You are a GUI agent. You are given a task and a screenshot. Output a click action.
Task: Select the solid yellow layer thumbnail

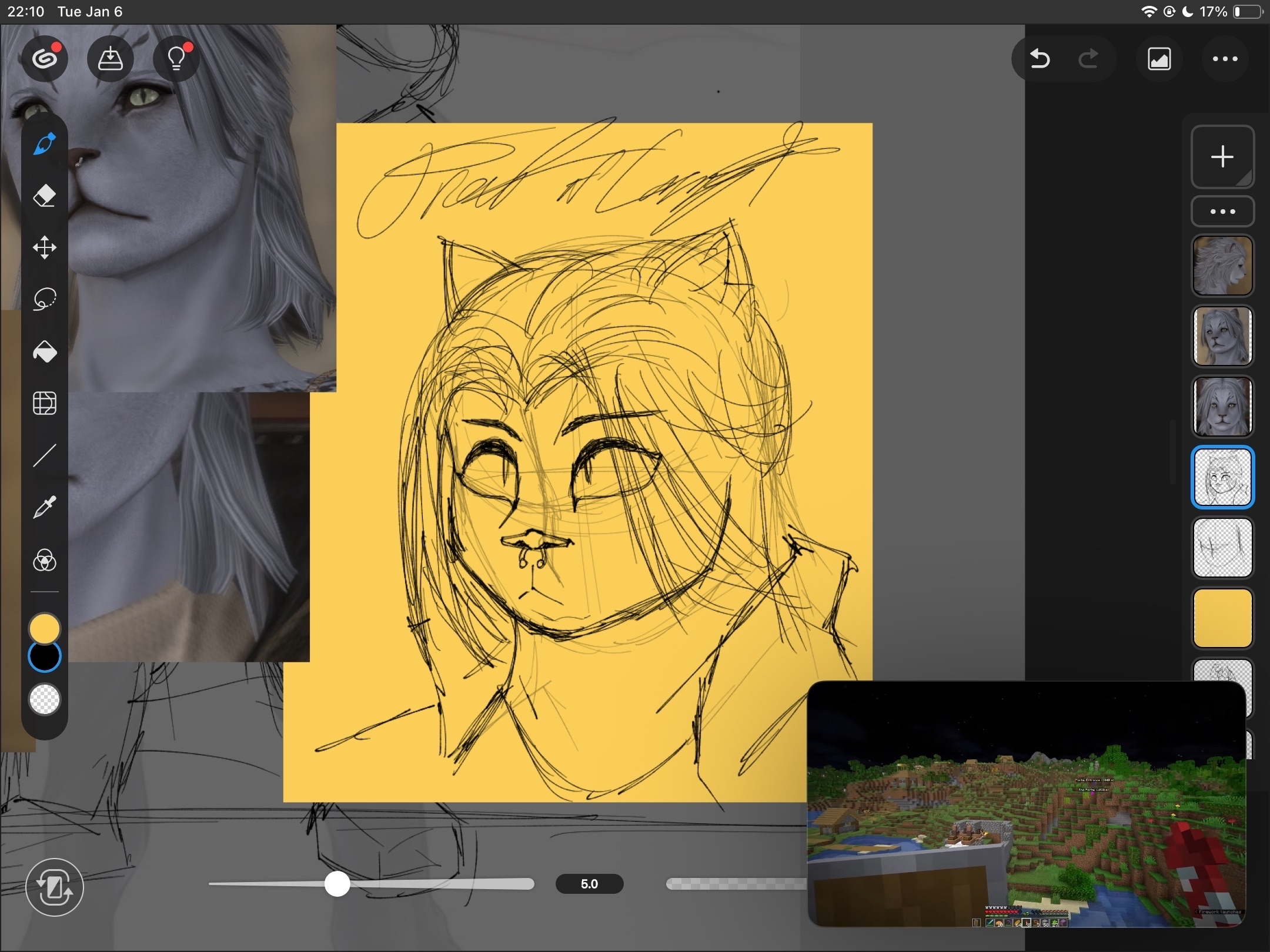tap(1222, 618)
